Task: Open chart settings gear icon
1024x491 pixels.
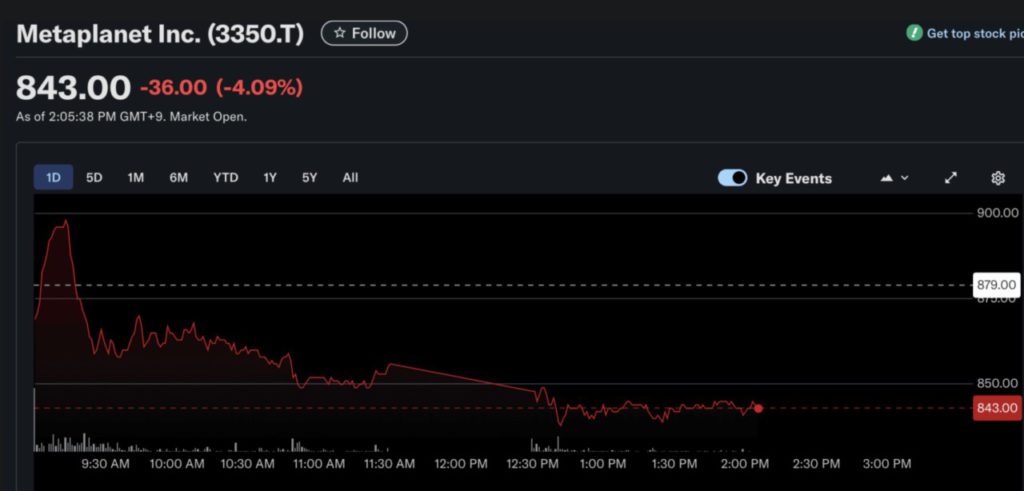Action: click(x=997, y=178)
